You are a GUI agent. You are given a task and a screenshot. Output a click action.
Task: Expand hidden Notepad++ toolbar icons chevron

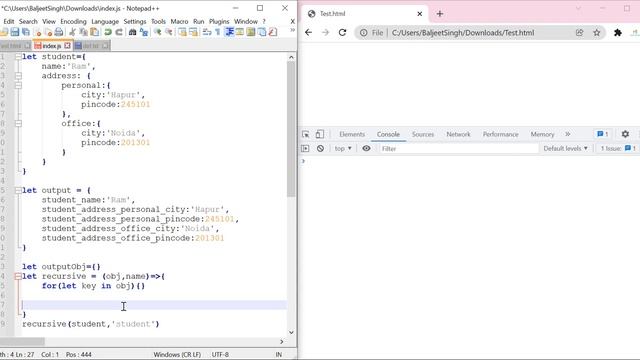[x=292, y=31]
